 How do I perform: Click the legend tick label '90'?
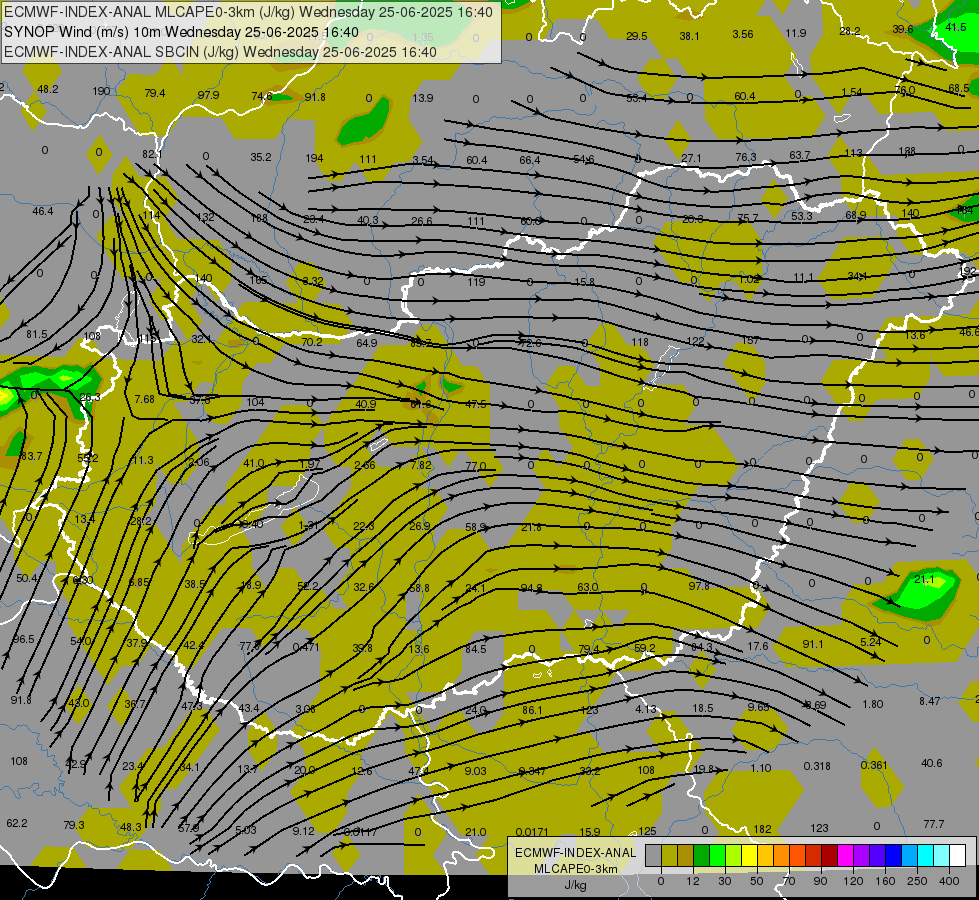click(x=820, y=881)
